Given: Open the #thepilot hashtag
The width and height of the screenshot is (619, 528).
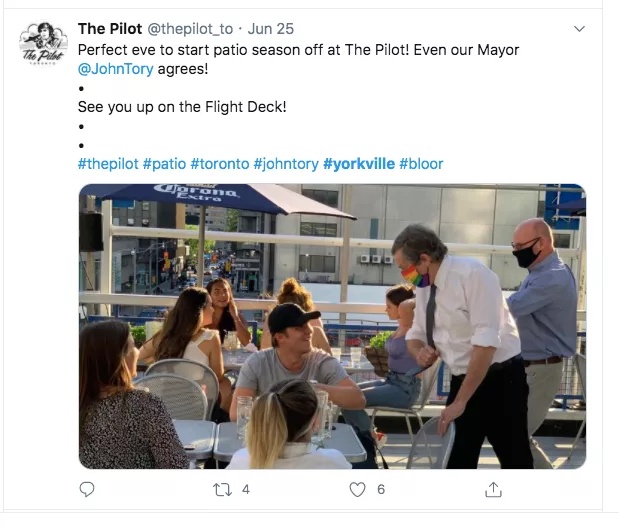Looking at the screenshot, I should [x=108, y=163].
